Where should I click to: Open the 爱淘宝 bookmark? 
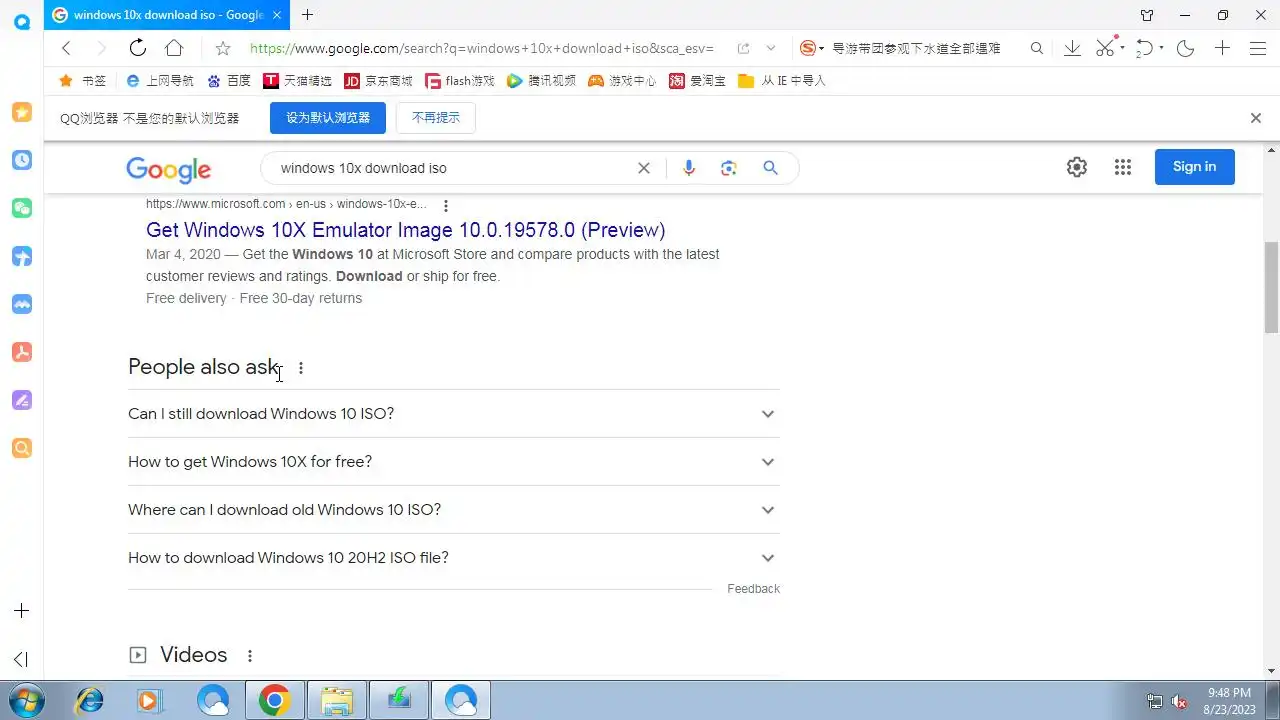tap(698, 81)
